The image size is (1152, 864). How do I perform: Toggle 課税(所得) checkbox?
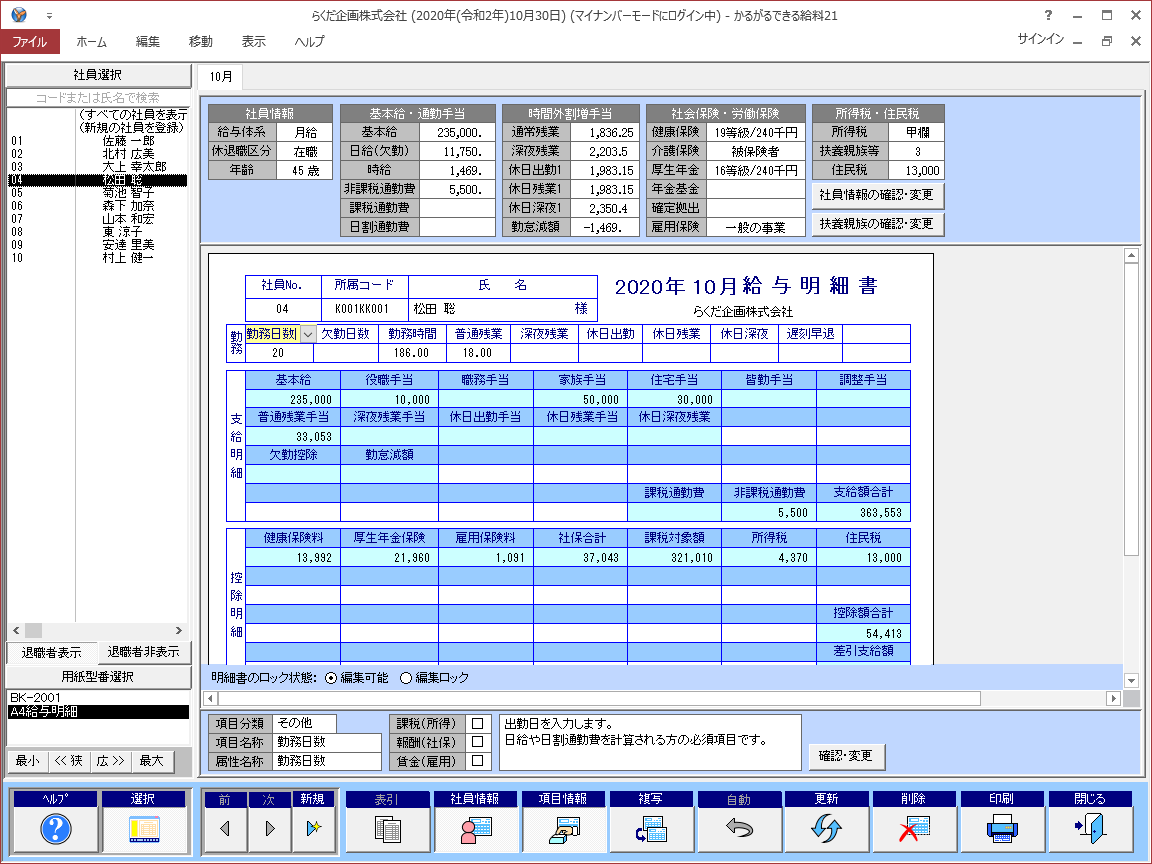pos(478,724)
